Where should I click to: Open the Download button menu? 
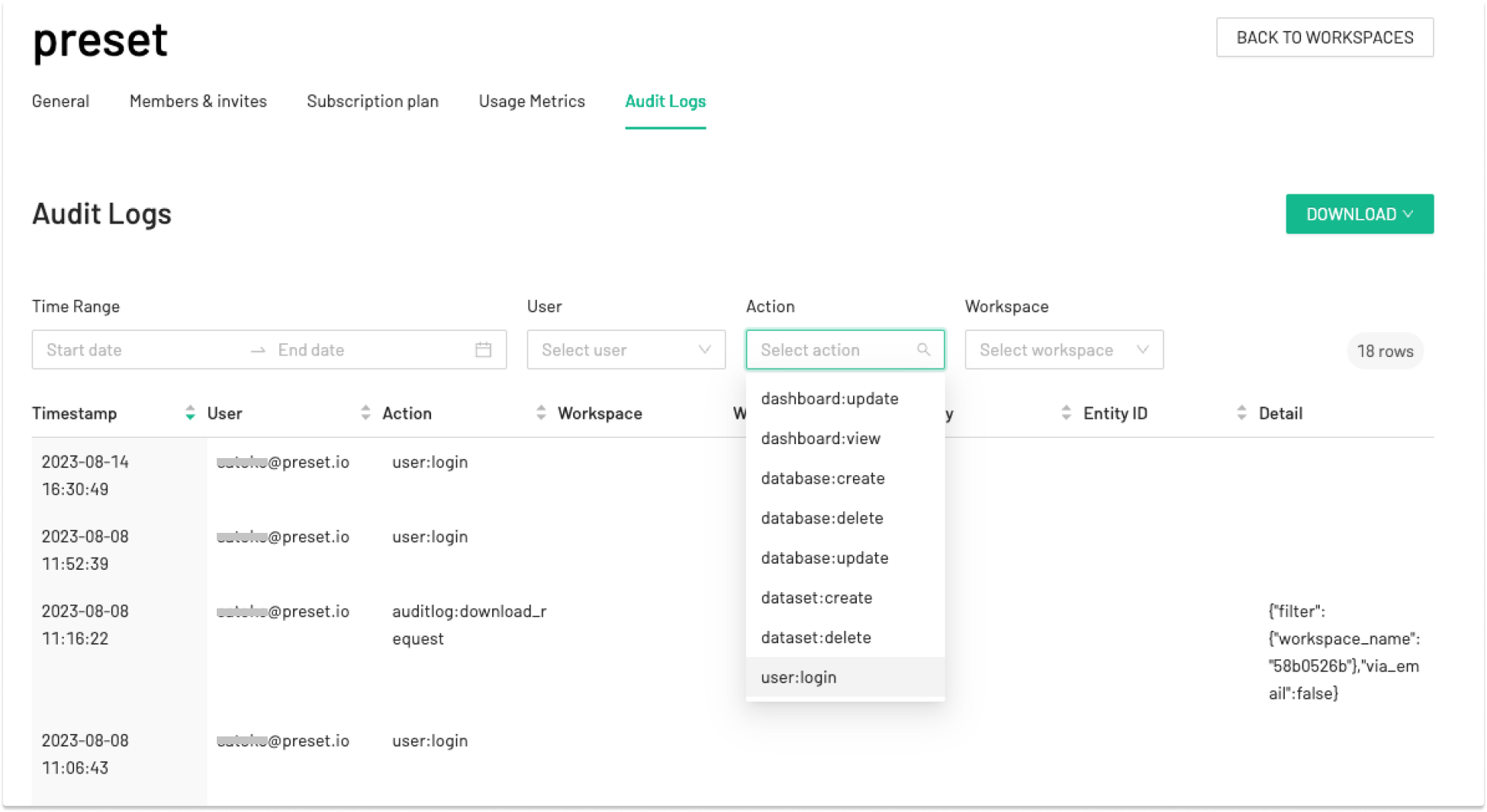click(x=1359, y=214)
